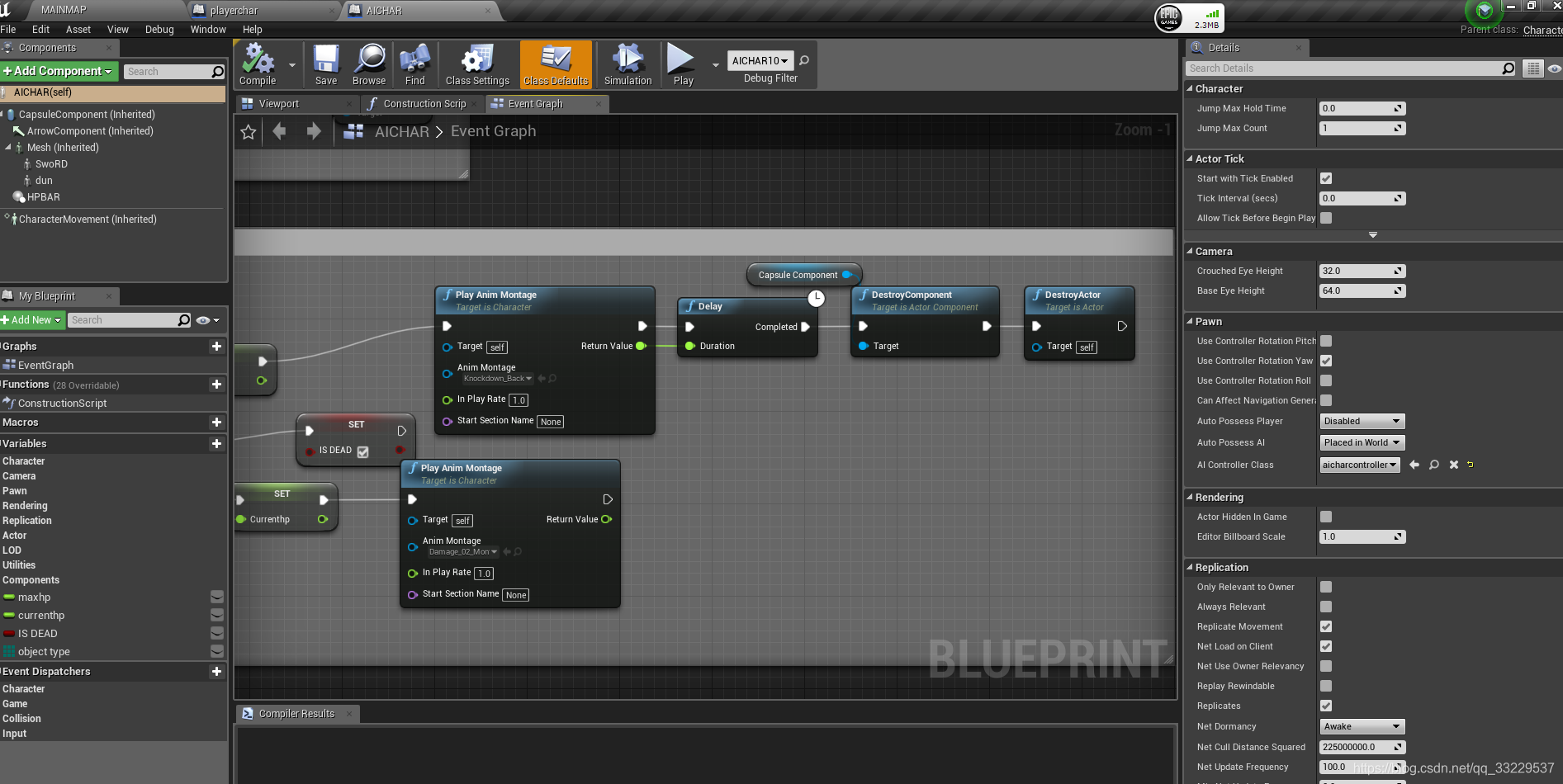This screenshot has height=784, width=1563.
Task: Clear AI Controller Class value
Action: 1454,465
